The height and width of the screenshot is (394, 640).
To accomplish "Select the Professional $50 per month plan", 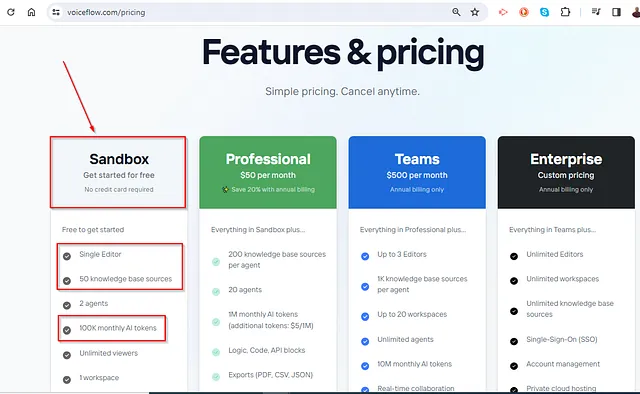I will (x=268, y=172).
